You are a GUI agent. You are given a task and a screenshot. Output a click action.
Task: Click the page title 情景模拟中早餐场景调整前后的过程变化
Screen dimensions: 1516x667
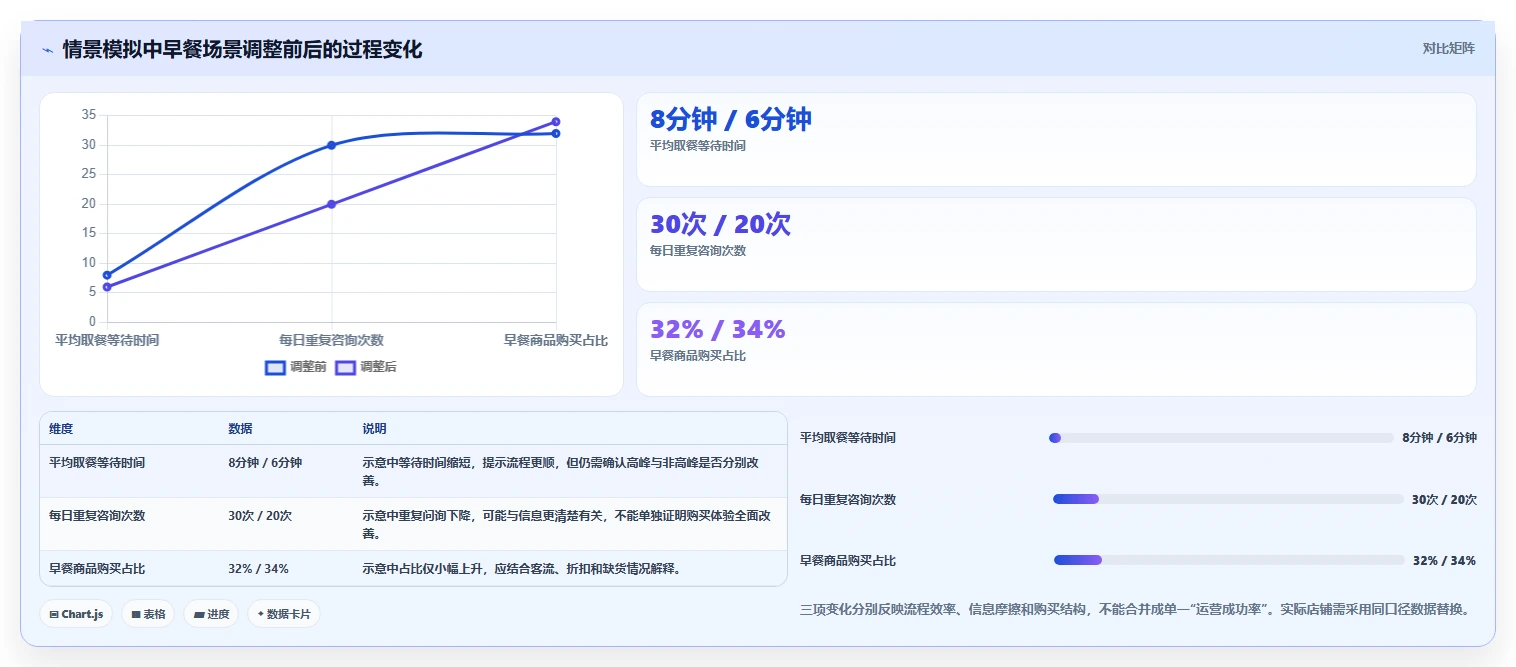pos(242,50)
